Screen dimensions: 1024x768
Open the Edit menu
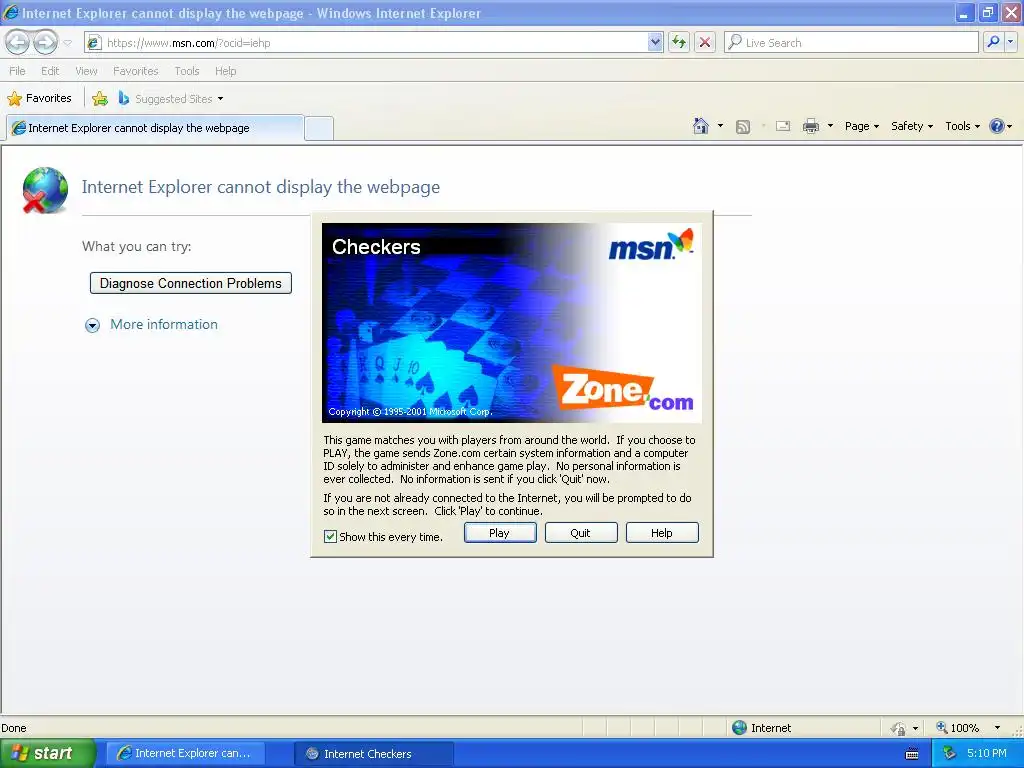pos(50,71)
